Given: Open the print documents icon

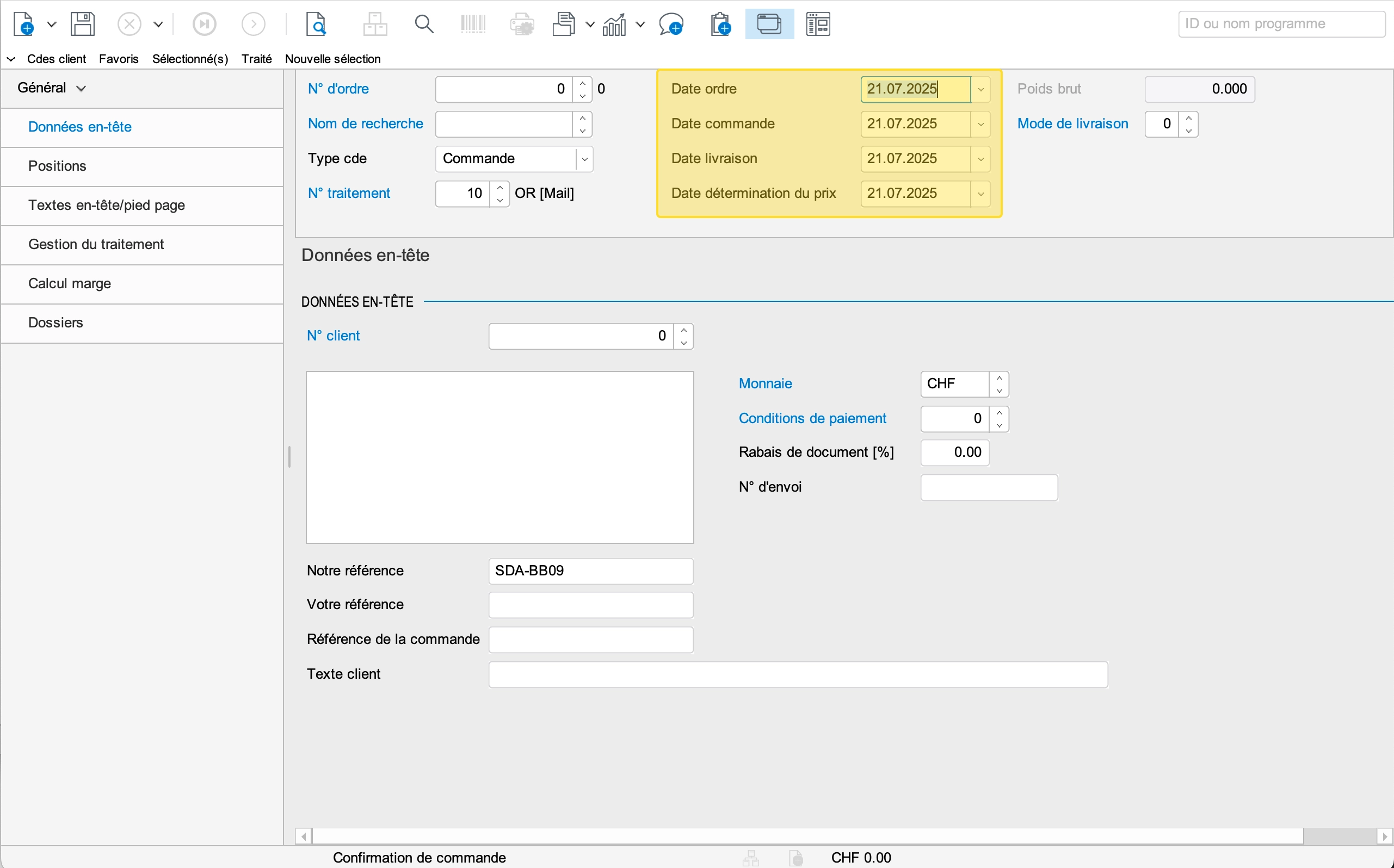Looking at the screenshot, I should tap(564, 24).
